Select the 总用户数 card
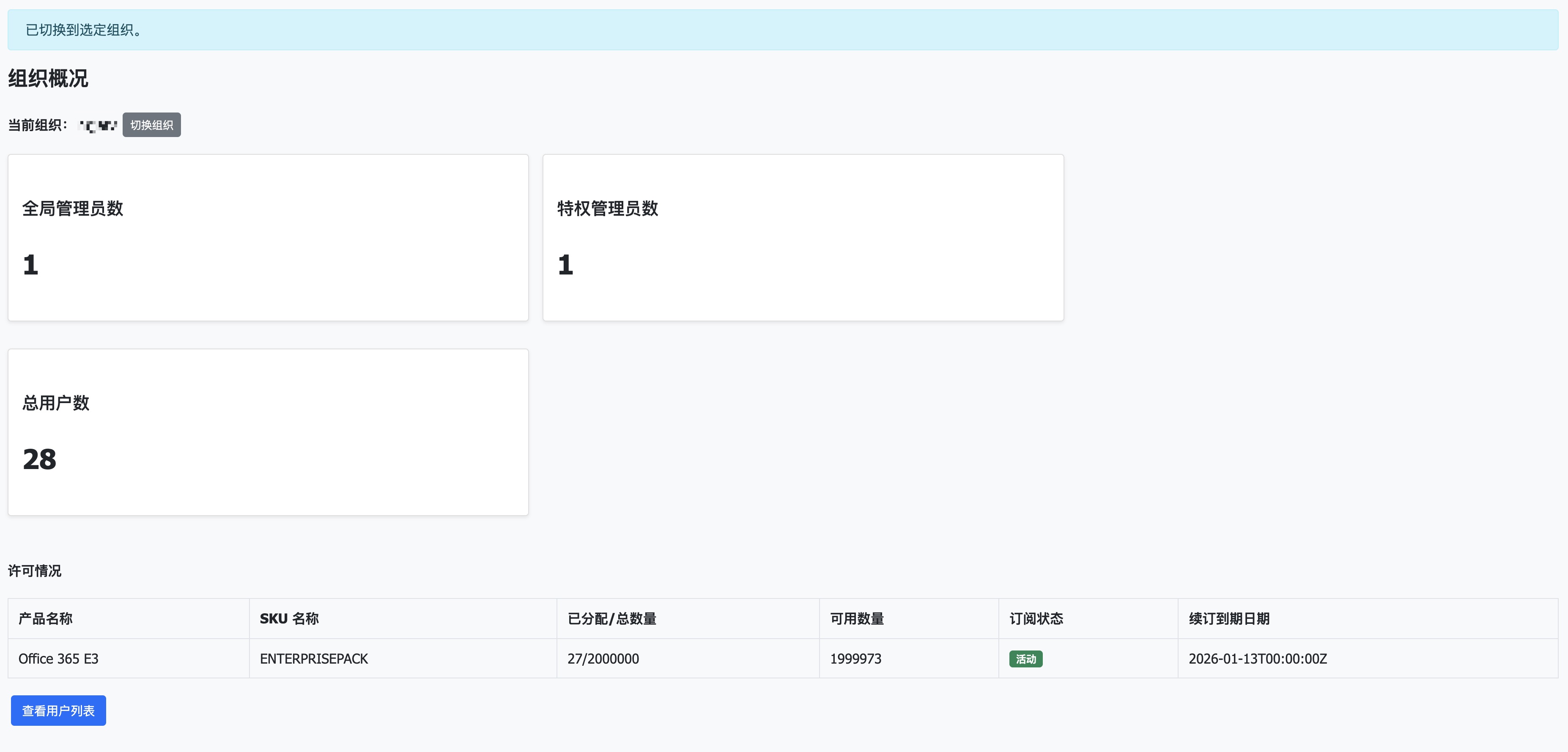Image resolution: width=1568 pixels, height=752 pixels. [x=268, y=432]
